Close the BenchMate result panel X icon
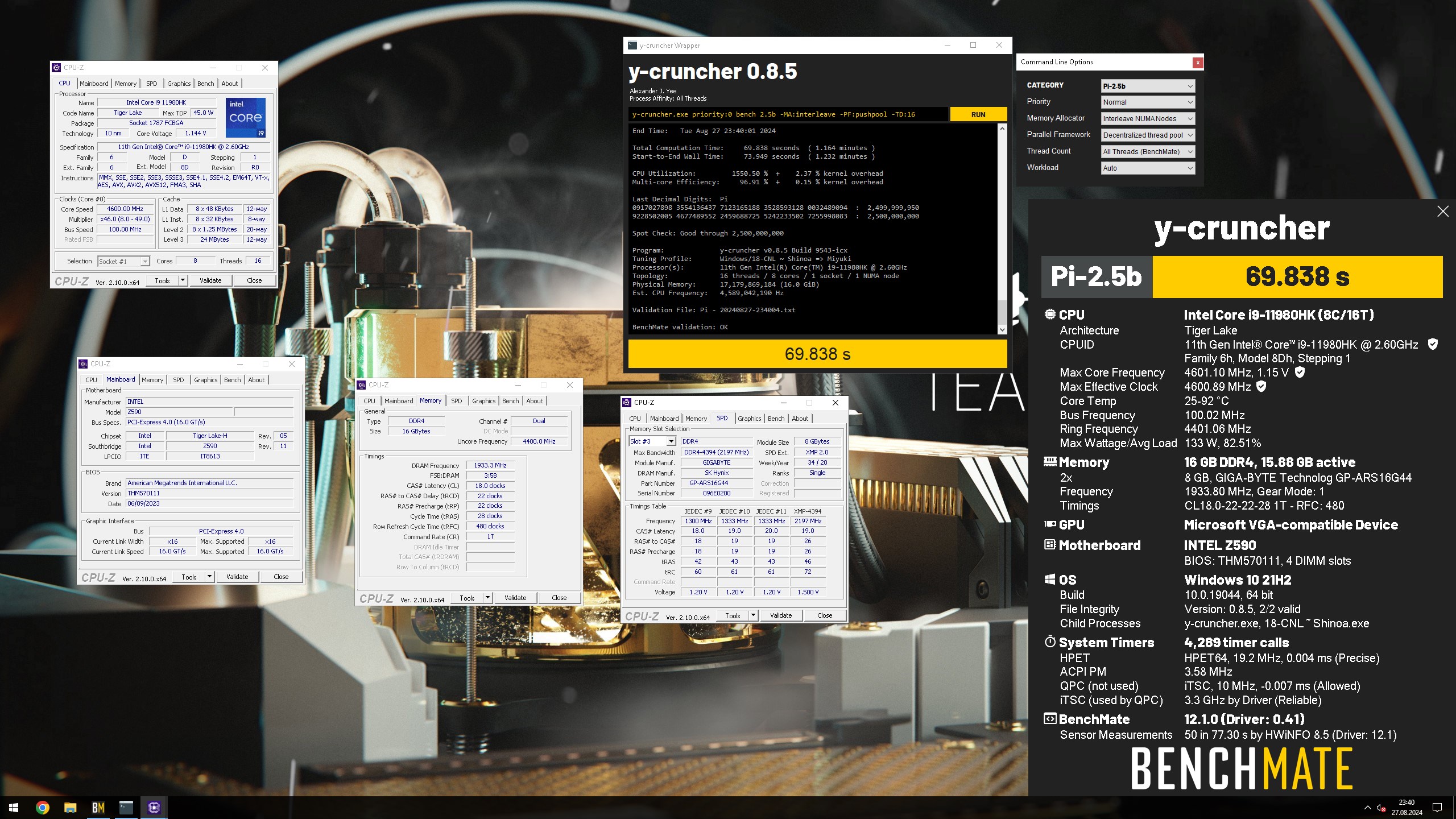The width and height of the screenshot is (1456, 819). tap(1443, 212)
